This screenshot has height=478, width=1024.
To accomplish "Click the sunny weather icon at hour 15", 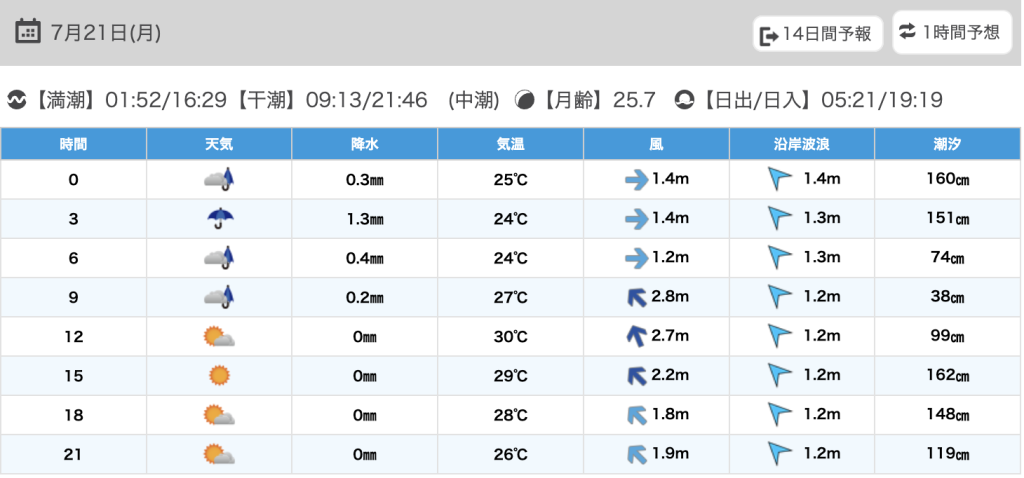I will pos(219,376).
